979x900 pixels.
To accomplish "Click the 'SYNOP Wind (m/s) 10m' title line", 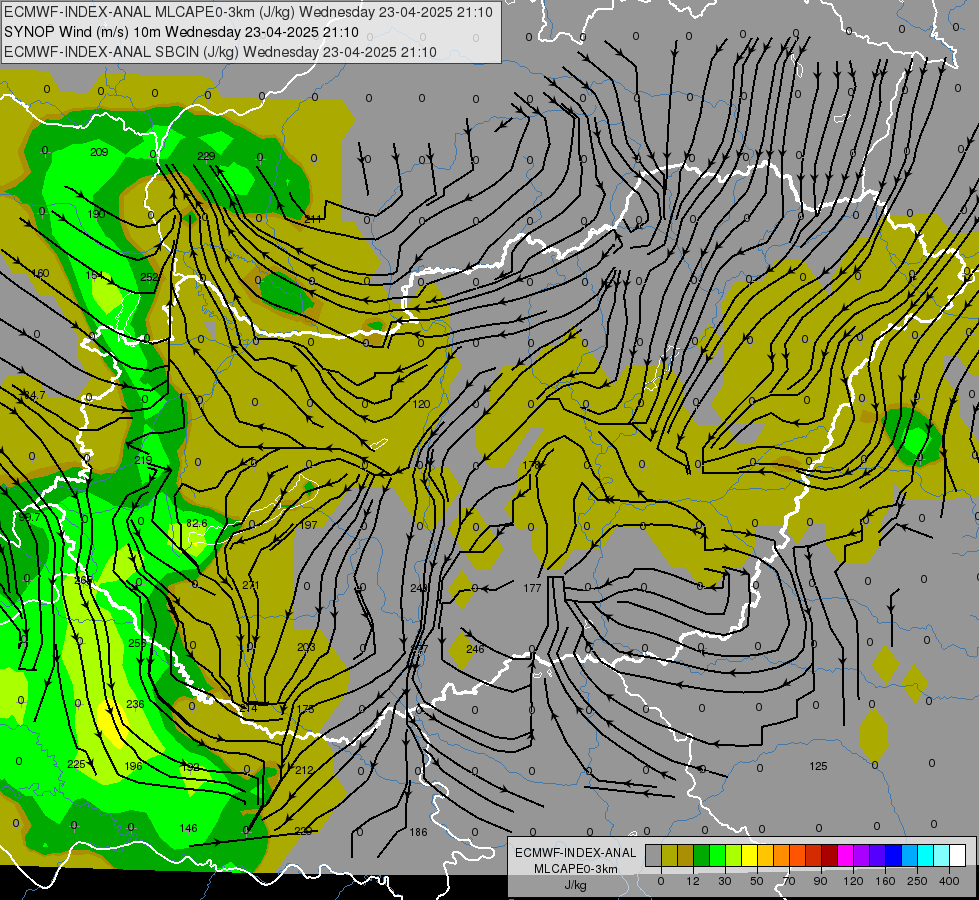I will coord(181,32).
